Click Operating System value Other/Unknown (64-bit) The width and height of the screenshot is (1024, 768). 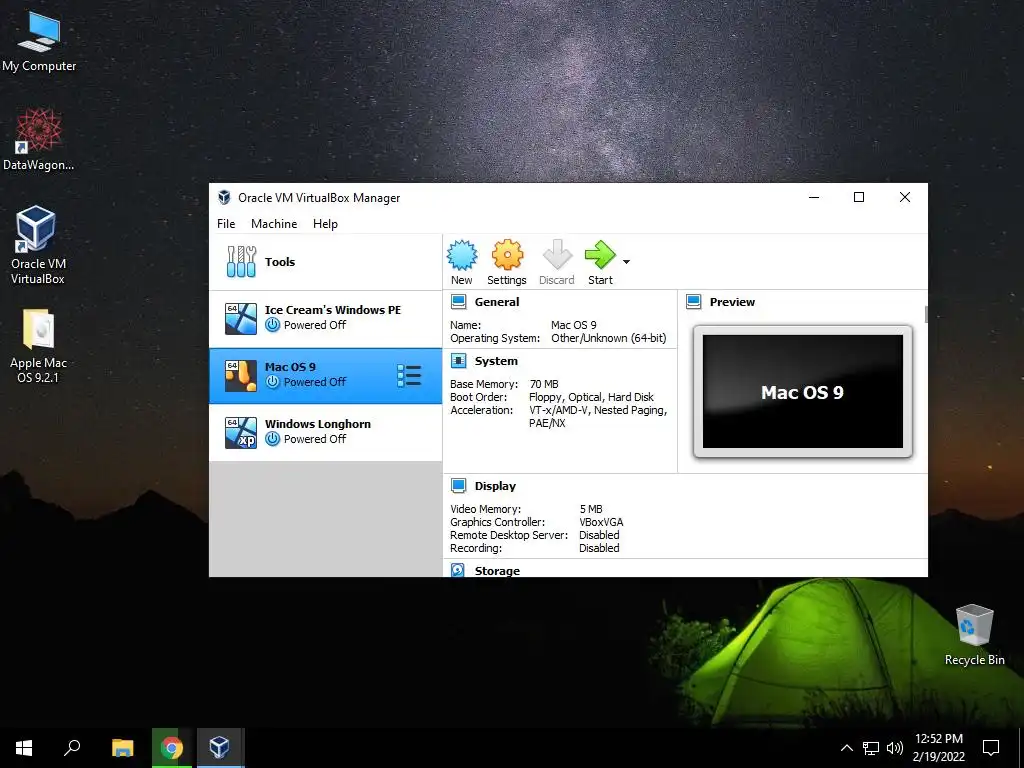tap(609, 338)
